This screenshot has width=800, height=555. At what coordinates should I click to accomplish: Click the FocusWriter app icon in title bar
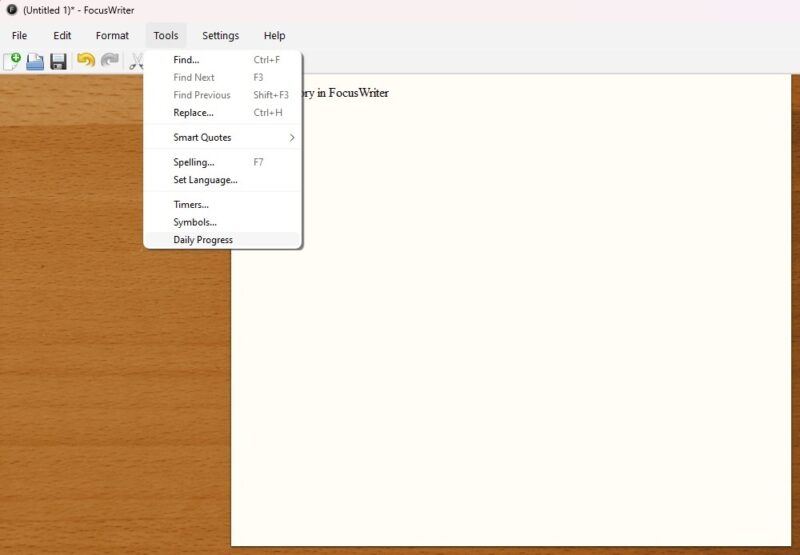point(11,10)
